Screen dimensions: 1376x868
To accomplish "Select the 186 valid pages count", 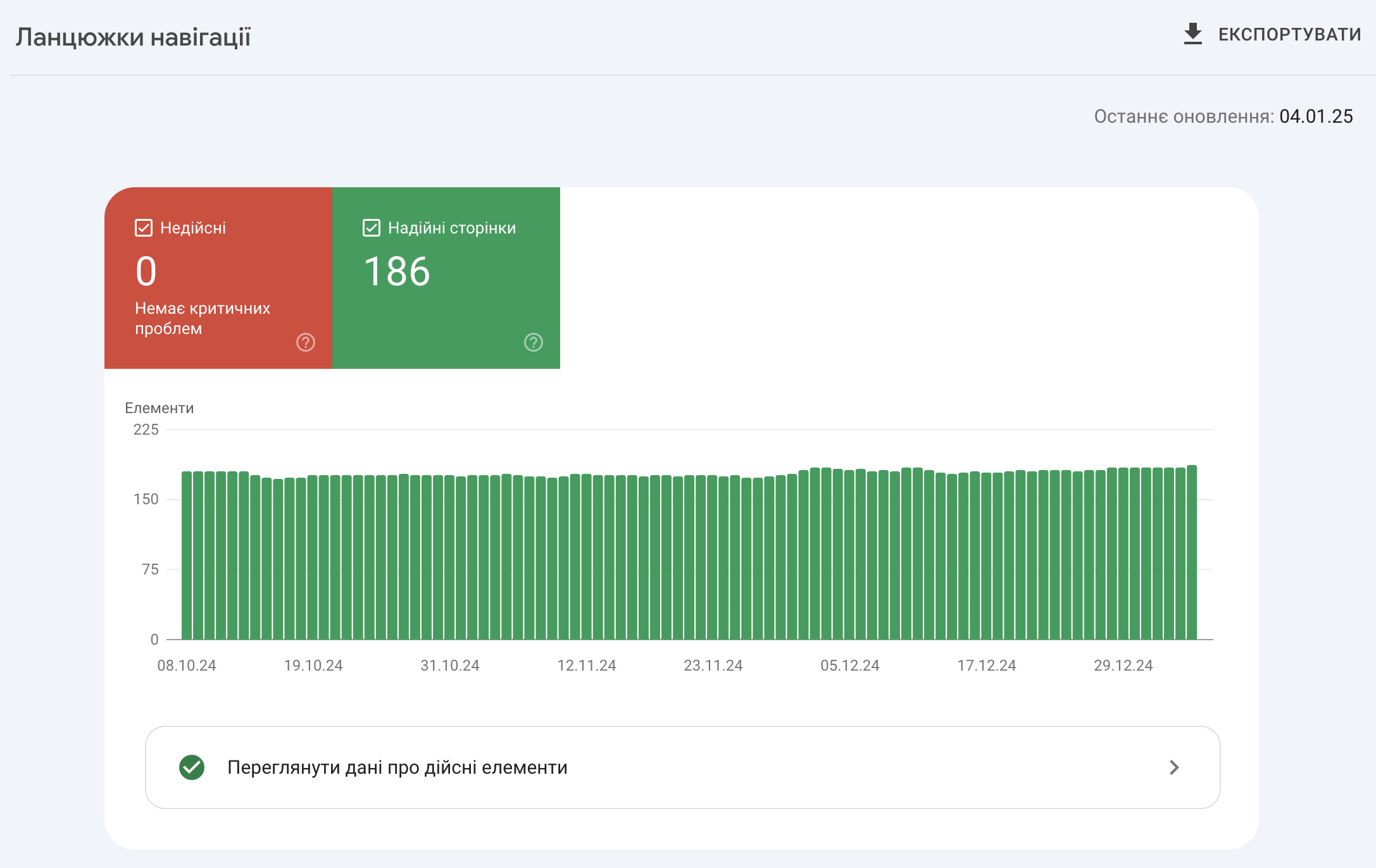I will coord(397,272).
